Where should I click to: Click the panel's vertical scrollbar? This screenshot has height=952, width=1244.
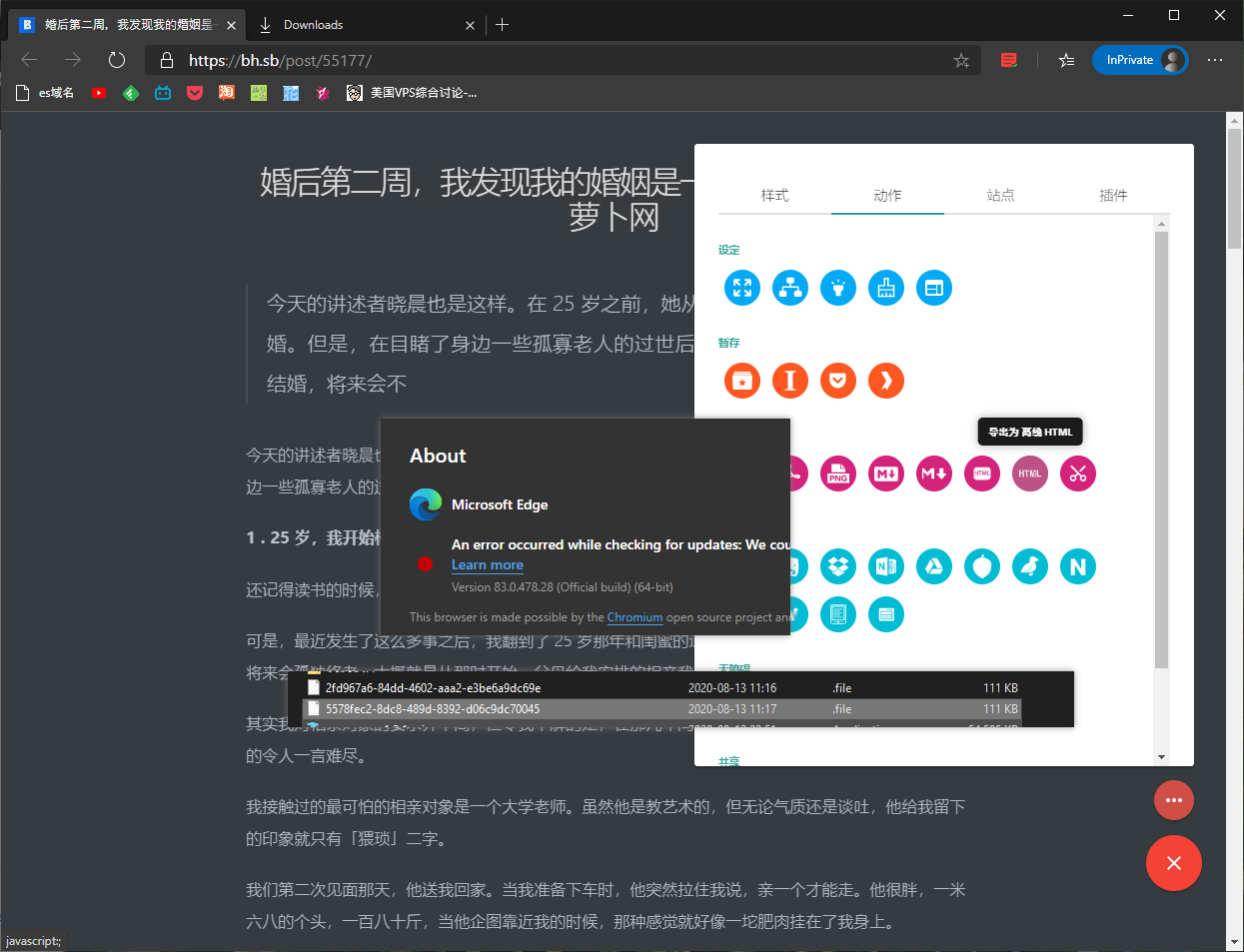(1161, 450)
